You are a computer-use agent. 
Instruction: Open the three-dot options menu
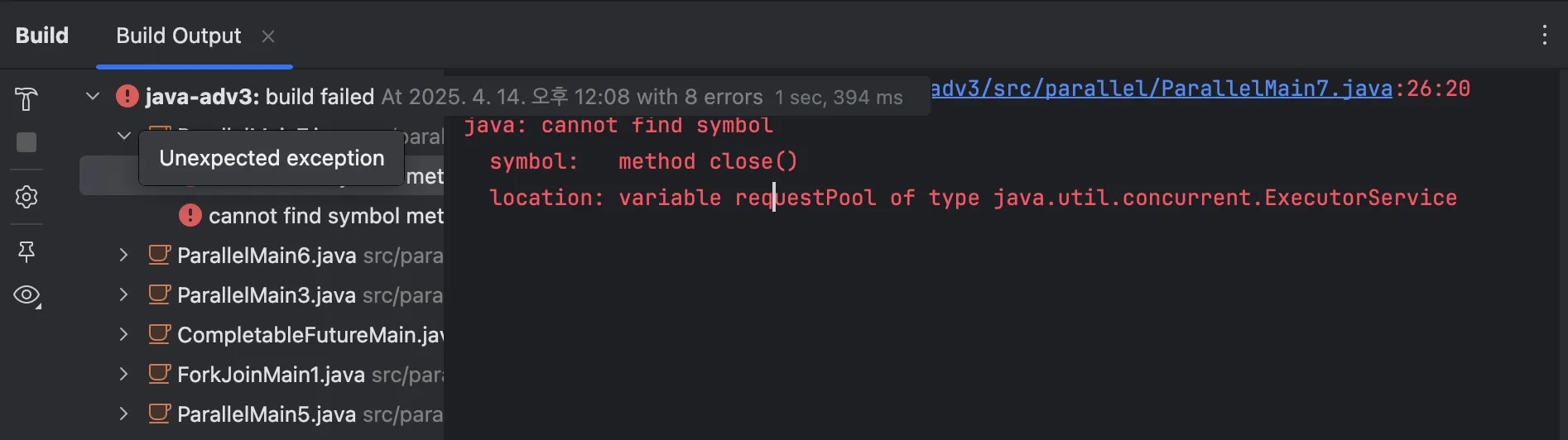1544,35
